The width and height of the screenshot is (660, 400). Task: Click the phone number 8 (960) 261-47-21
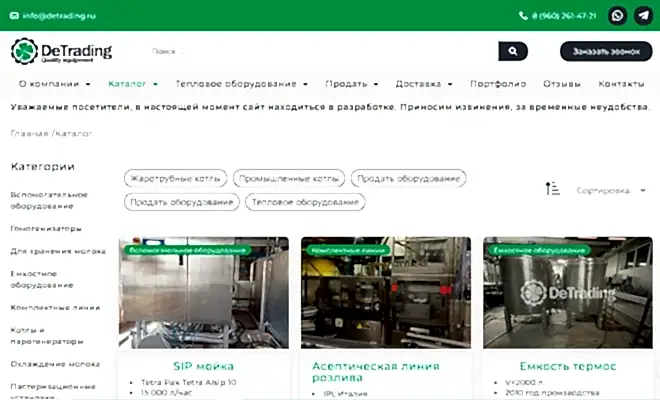pyautogui.click(x=564, y=16)
